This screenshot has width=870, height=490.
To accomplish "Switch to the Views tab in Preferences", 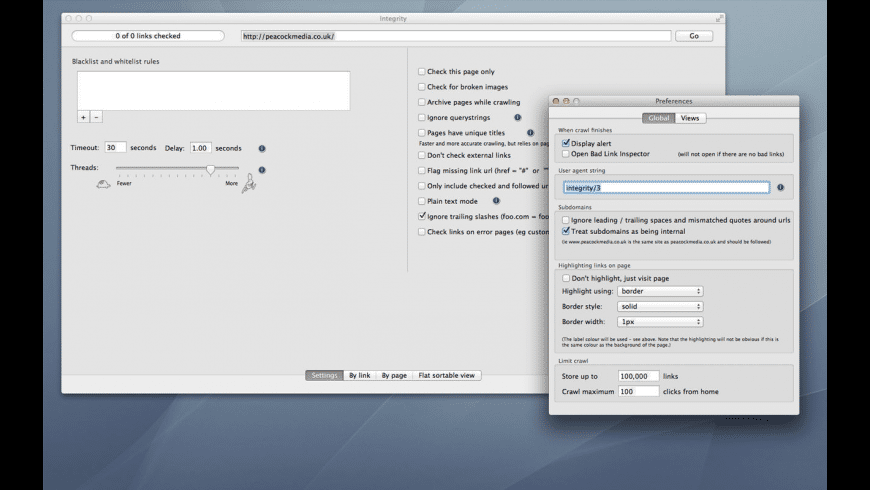I will tap(691, 118).
